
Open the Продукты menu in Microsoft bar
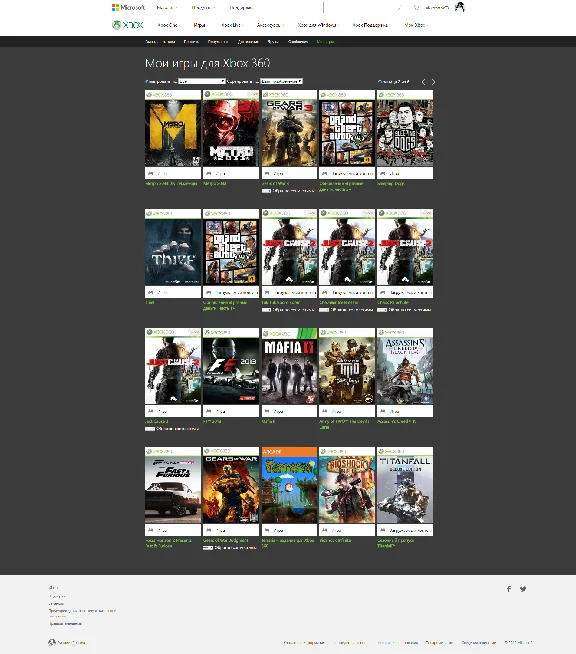[x=203, y=8]
